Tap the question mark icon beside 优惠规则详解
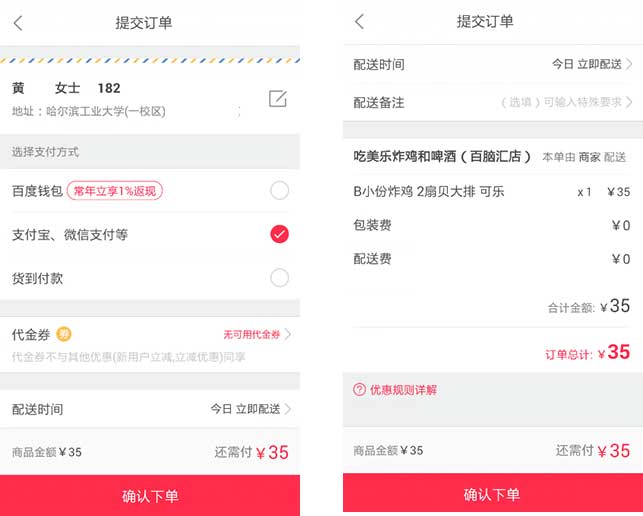Screen dimensions: 643x516 tap(359, 389)
